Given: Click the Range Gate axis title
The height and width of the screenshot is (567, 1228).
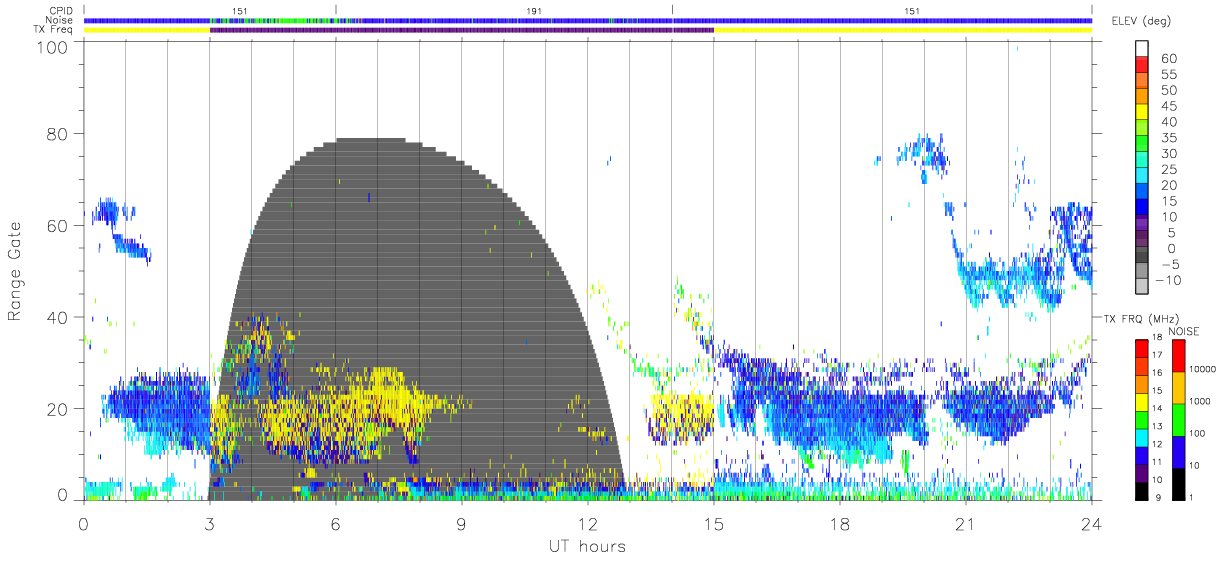Looking at the screenshot, I should 15,270.
